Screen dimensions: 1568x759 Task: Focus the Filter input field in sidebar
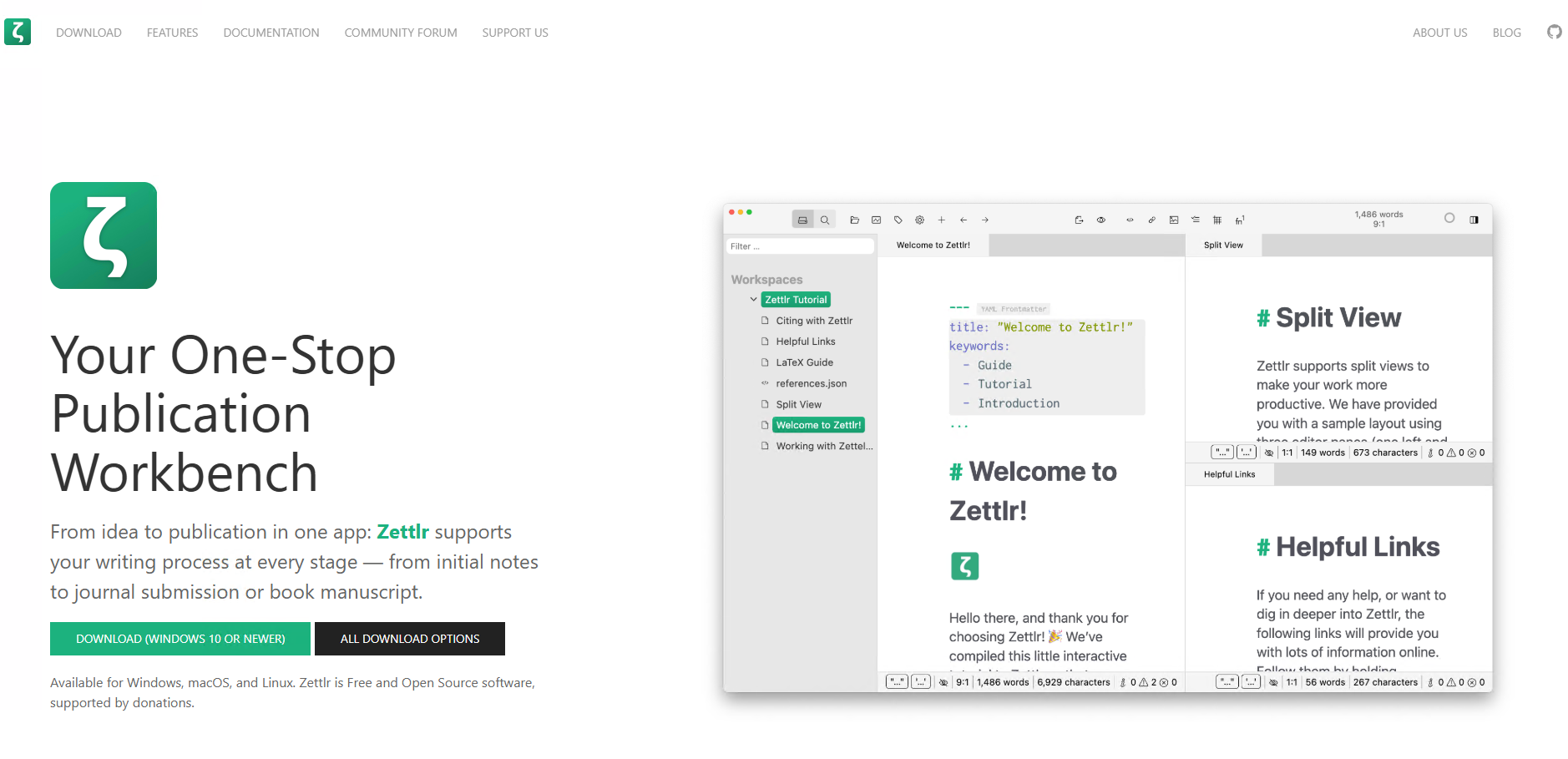click(800, 246)
